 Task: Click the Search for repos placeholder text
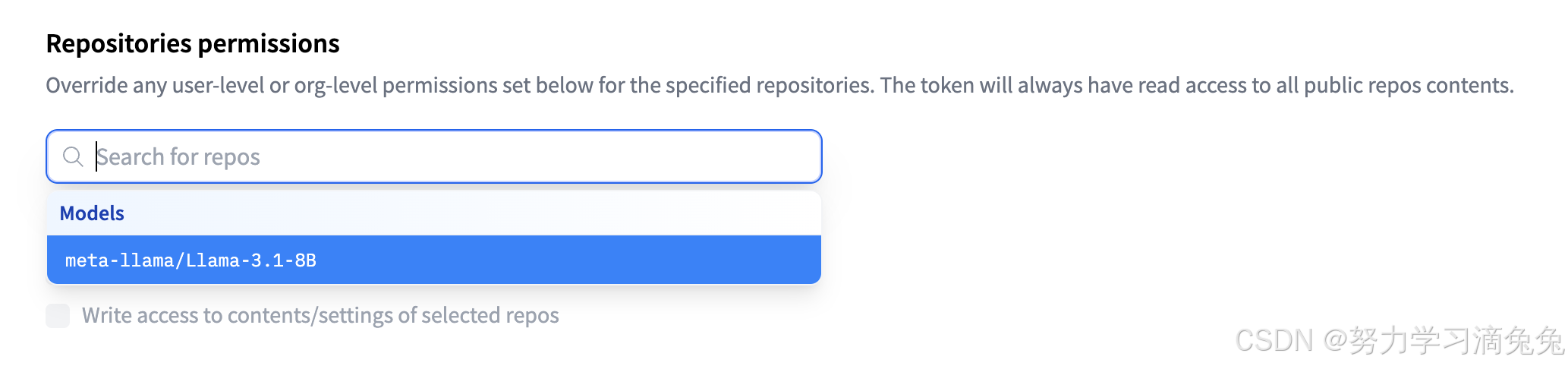coord(178,157)
